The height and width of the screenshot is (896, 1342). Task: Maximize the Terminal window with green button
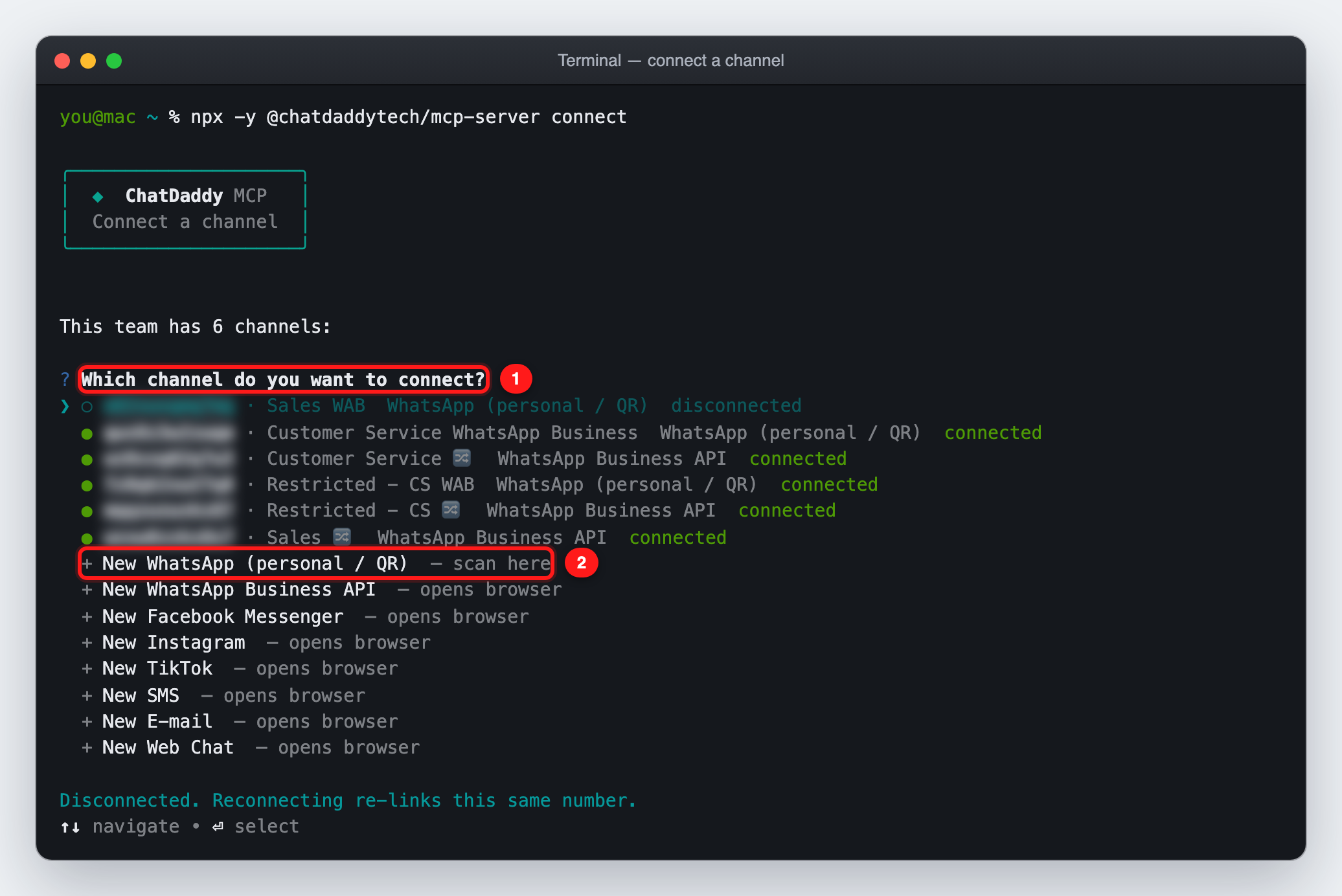coord(114,61)
